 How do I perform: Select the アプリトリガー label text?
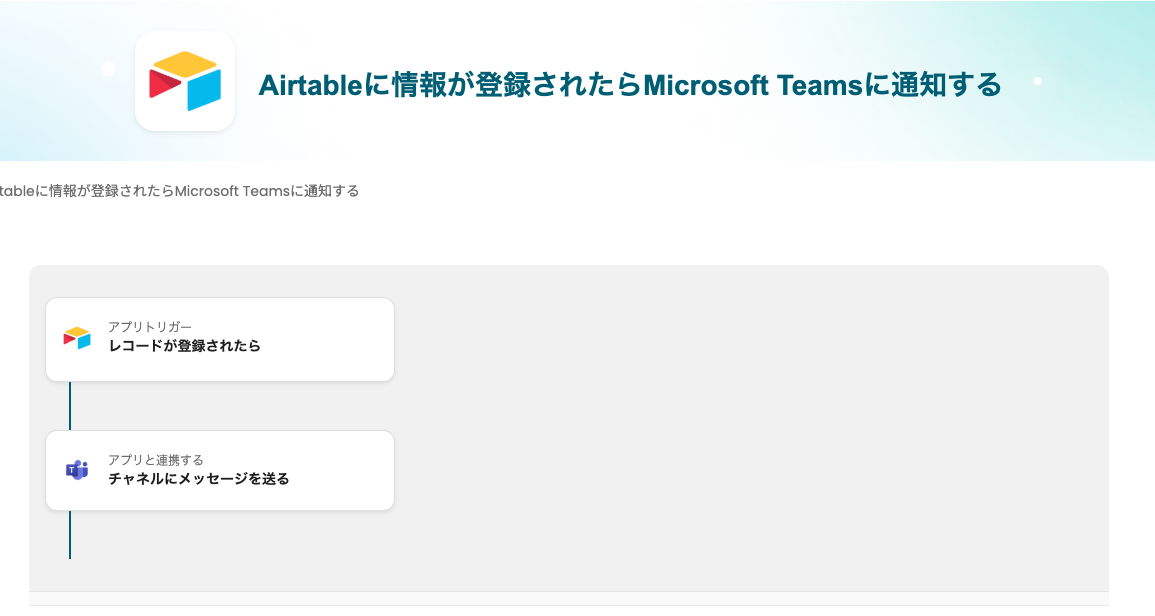150,327
